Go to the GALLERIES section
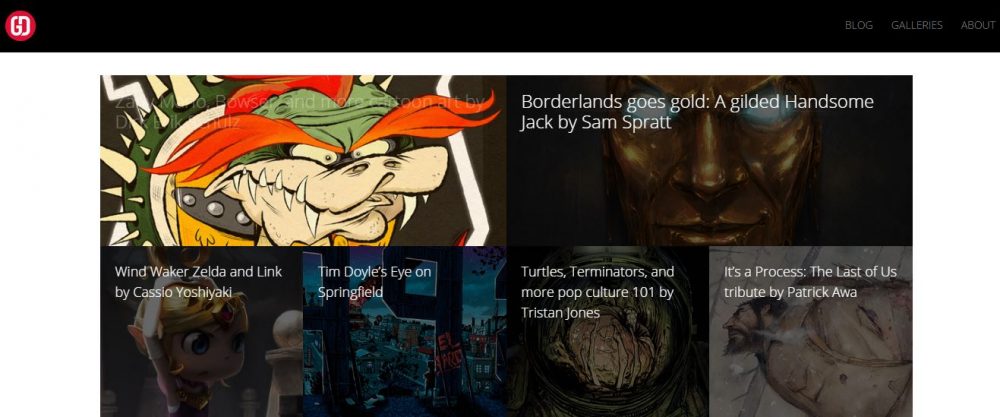The image size is (1000, 417). [916, 26]
